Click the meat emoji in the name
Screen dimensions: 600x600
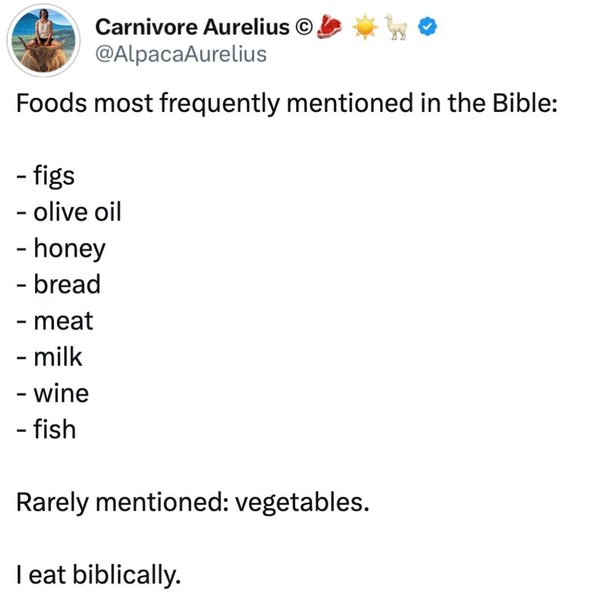pos(330,28)
